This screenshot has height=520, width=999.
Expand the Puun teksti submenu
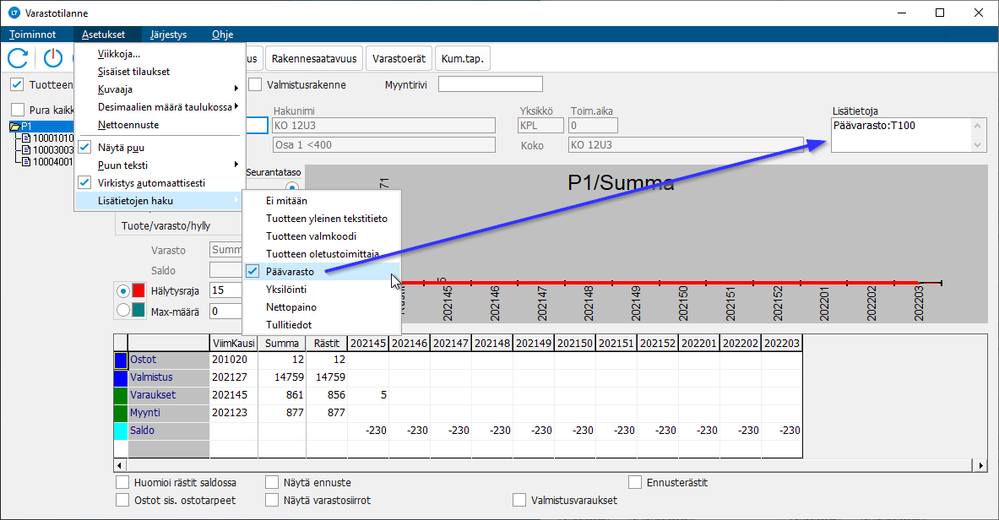point(159,165)
